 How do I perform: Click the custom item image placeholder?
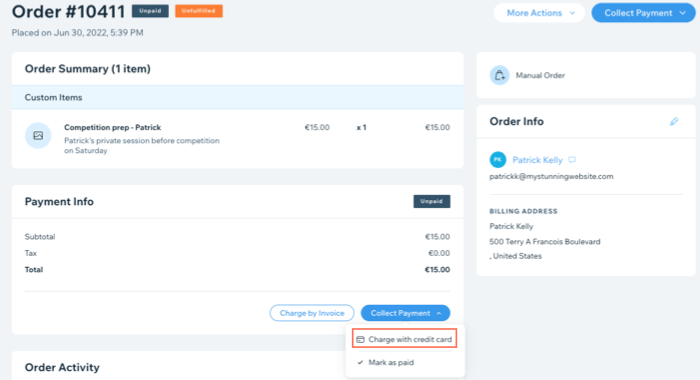(38, 135)
